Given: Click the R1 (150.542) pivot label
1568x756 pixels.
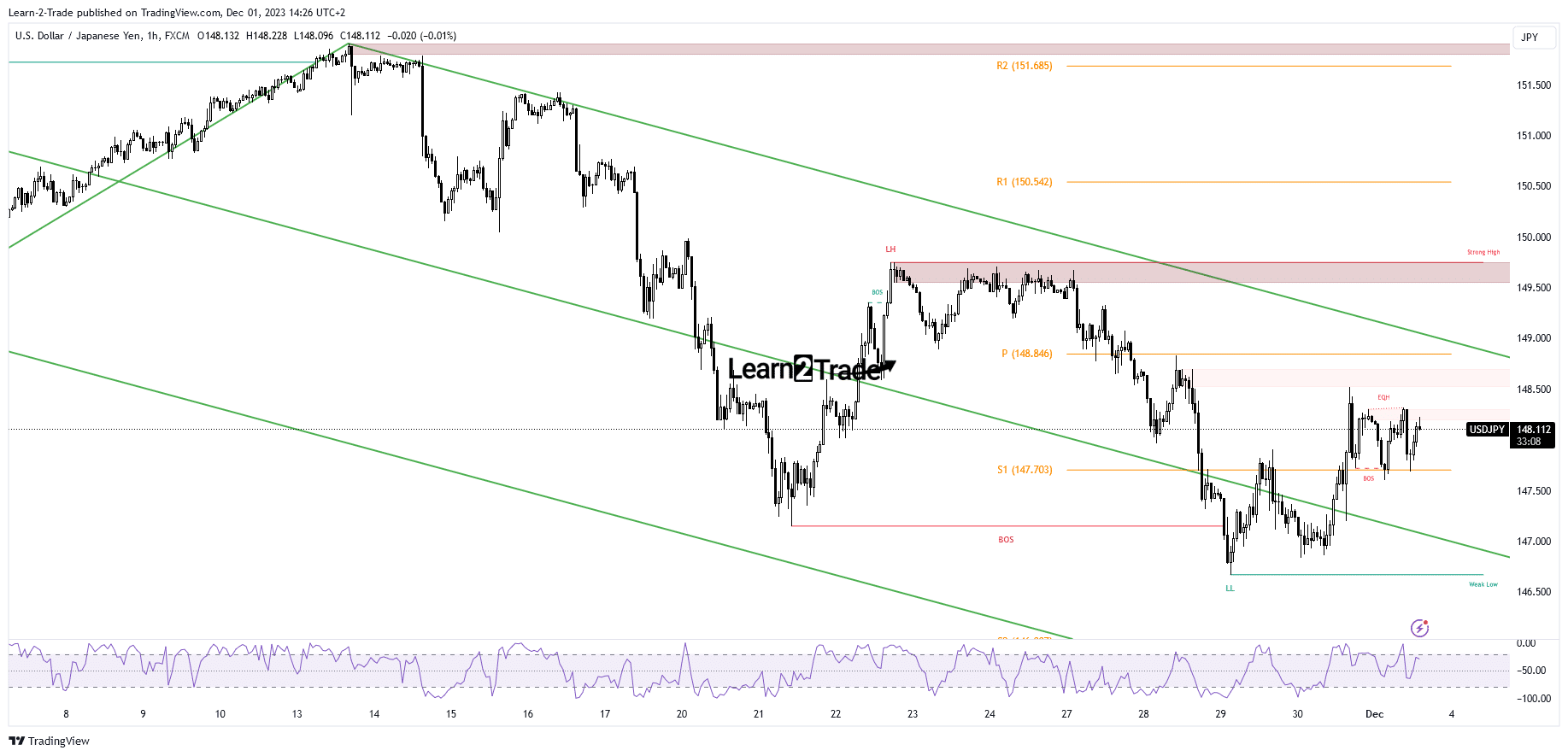Looking at the screenshot, I should click(x=1024, y=182).
